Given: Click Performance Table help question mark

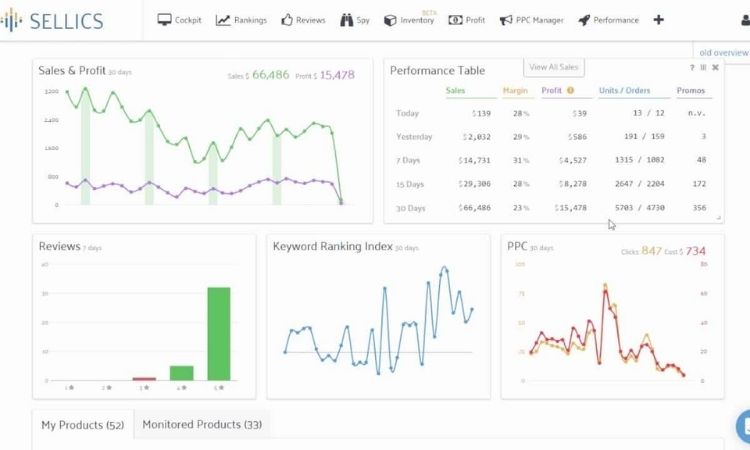Looking at the screenshot, I should (x=692, y=67).
